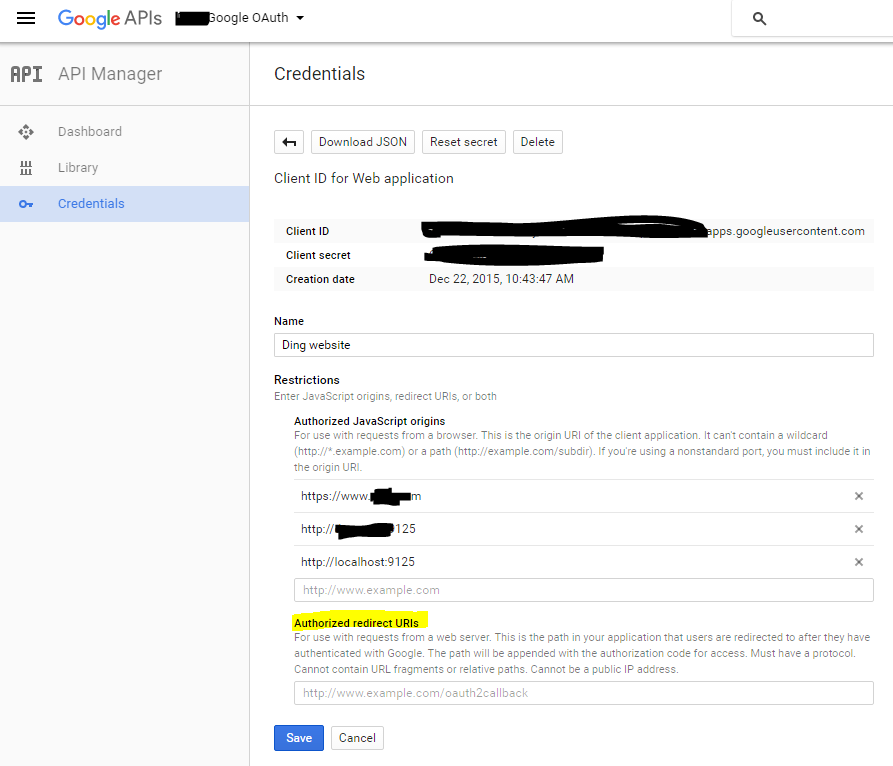Open the Google OAuth project dropdown
The height and width of the screenshot is (766, 893).
(x=240, y=18)
